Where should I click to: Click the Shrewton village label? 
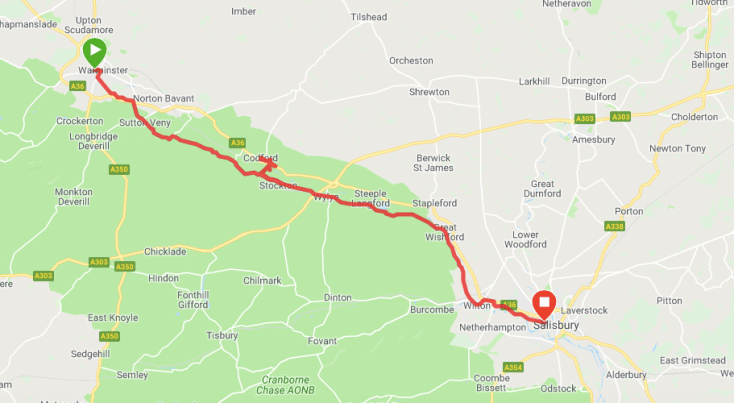[429, 92]
